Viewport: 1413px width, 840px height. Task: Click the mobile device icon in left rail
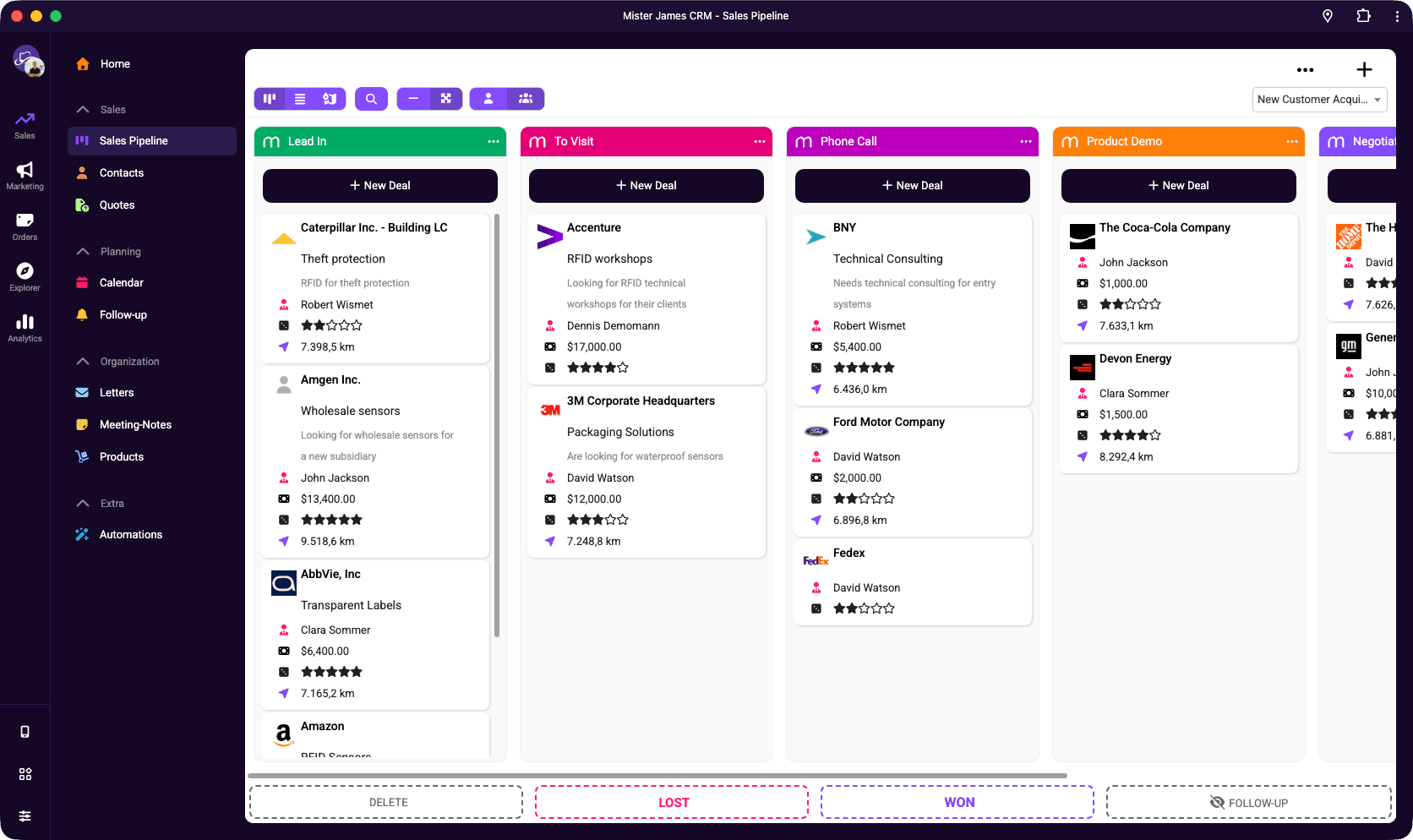pyautogui.click(x=25, y=732)
